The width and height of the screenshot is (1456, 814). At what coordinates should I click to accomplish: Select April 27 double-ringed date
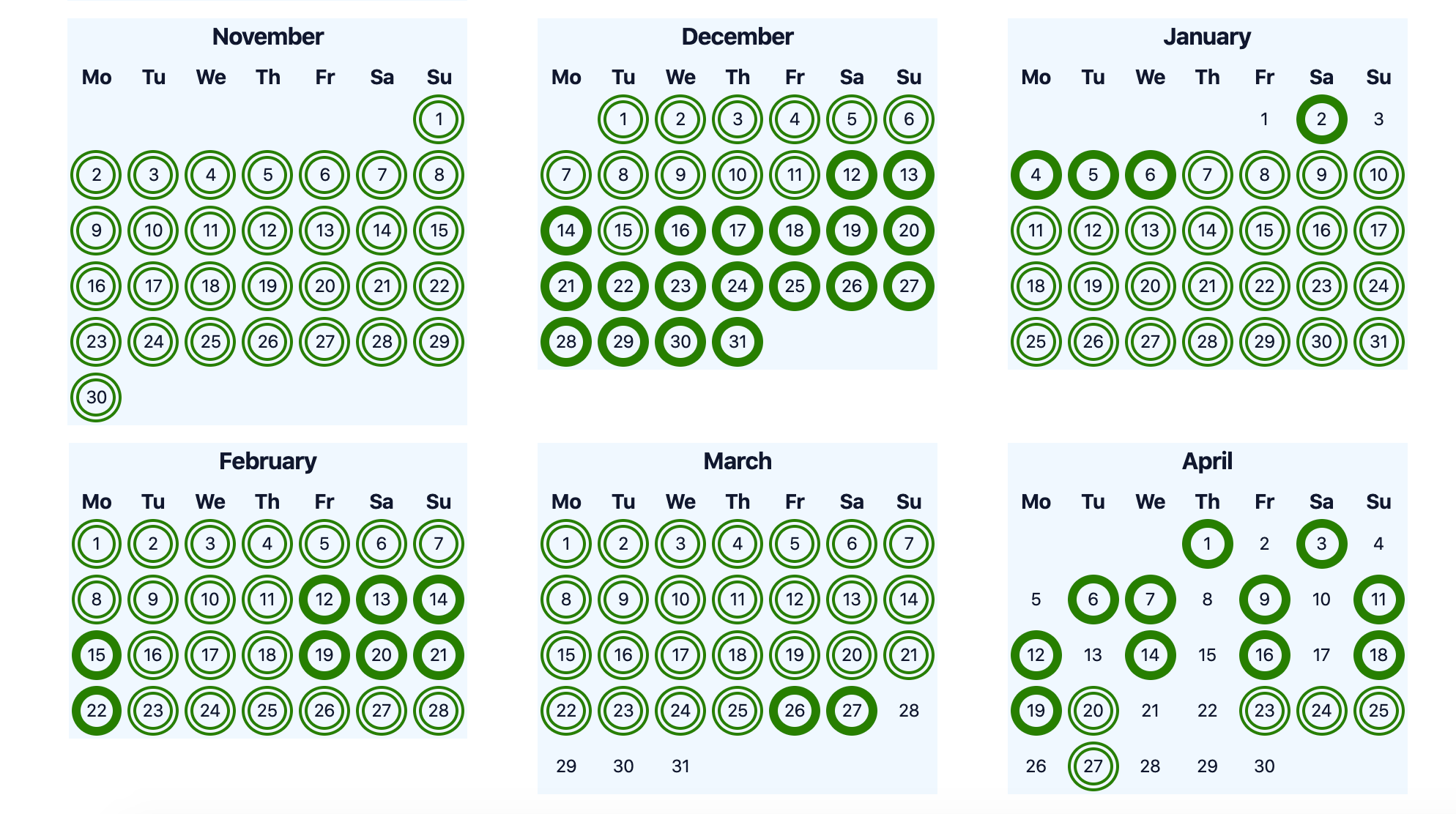pyautogui.click(x=1093, y=766)
